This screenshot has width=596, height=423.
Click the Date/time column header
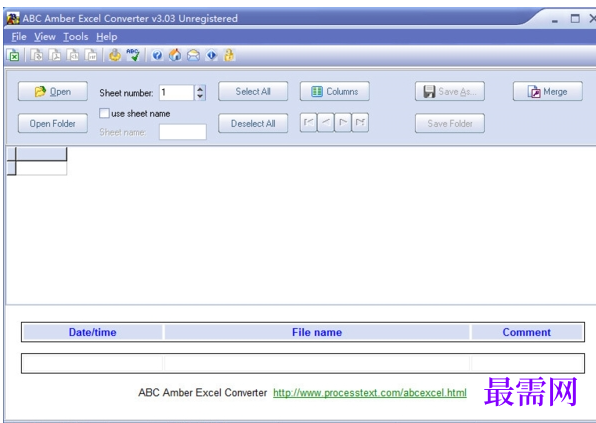(x=92, y=332)
